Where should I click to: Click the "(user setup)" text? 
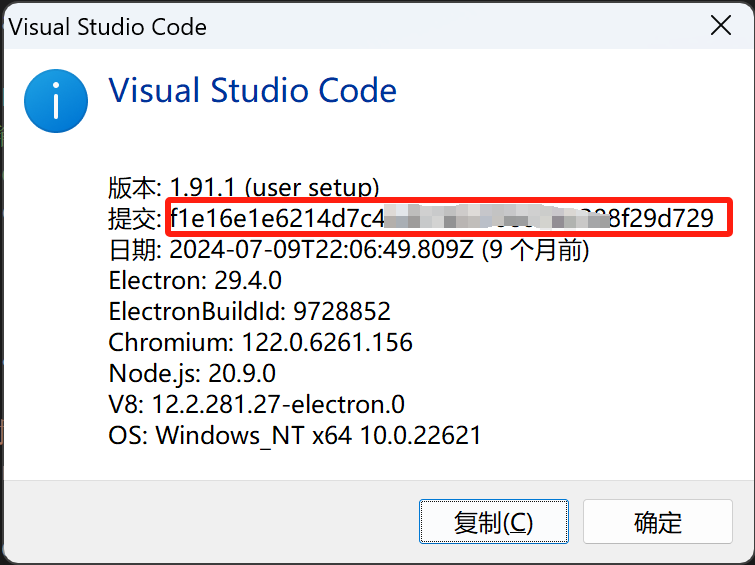311,187
